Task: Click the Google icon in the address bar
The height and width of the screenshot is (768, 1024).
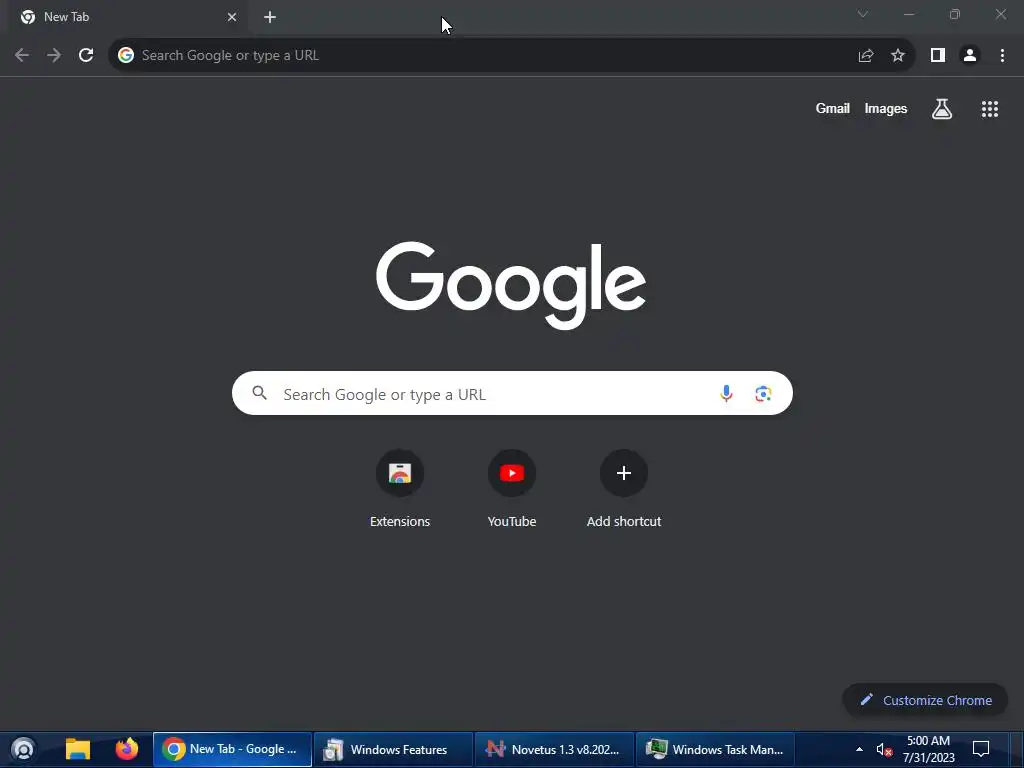Action: pos(126,56)
